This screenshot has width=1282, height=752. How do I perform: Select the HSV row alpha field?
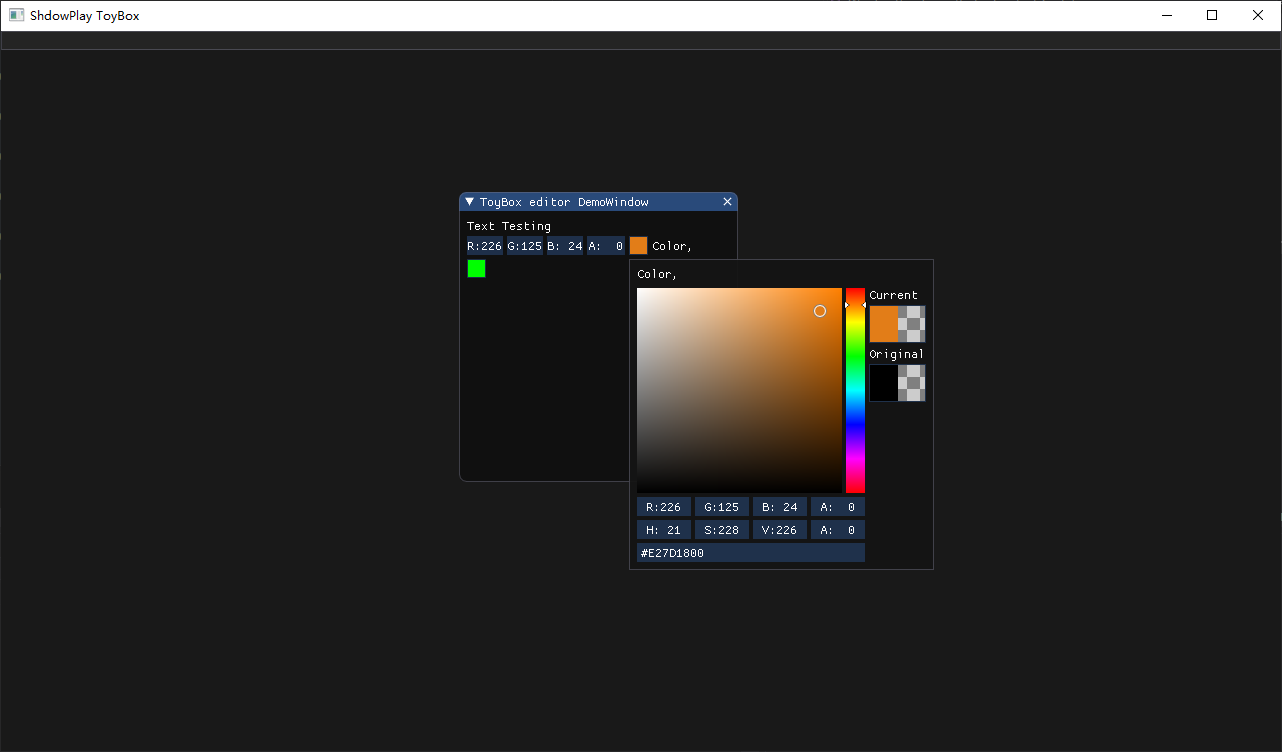click(x=838, y=530)
